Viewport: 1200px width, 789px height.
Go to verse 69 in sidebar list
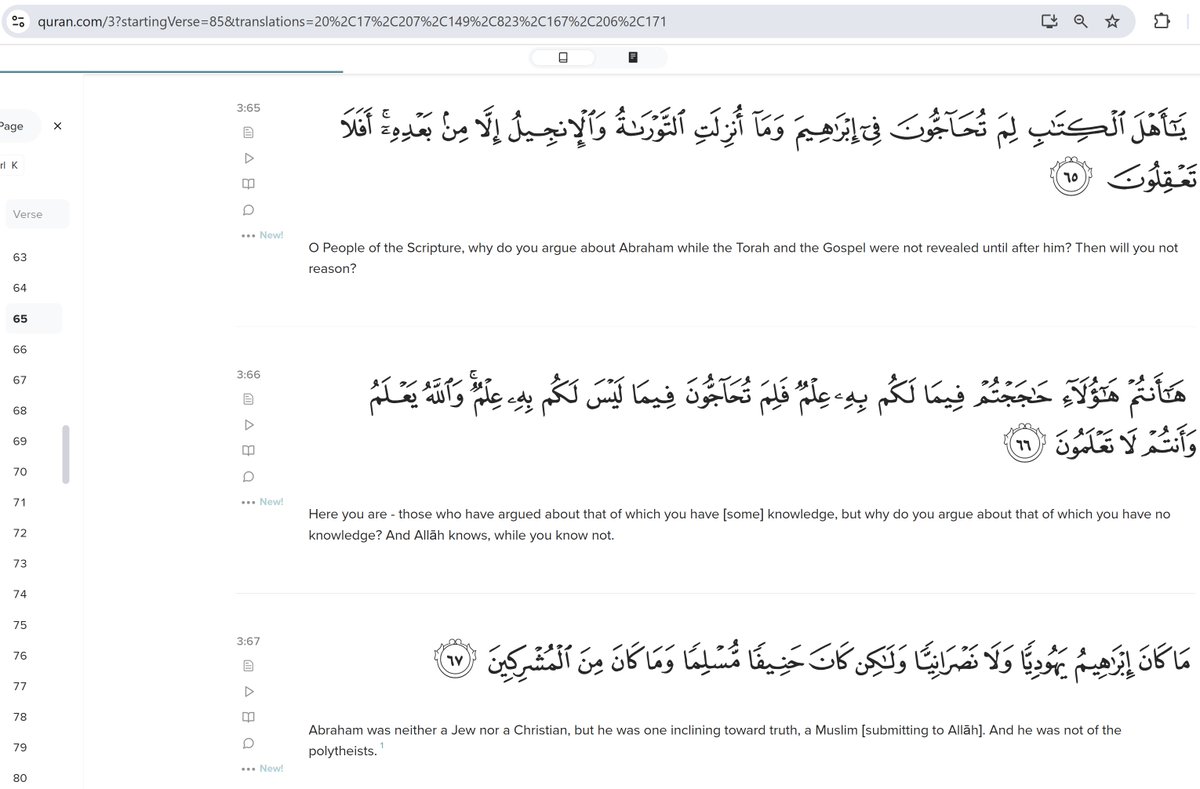pos(21,441)
